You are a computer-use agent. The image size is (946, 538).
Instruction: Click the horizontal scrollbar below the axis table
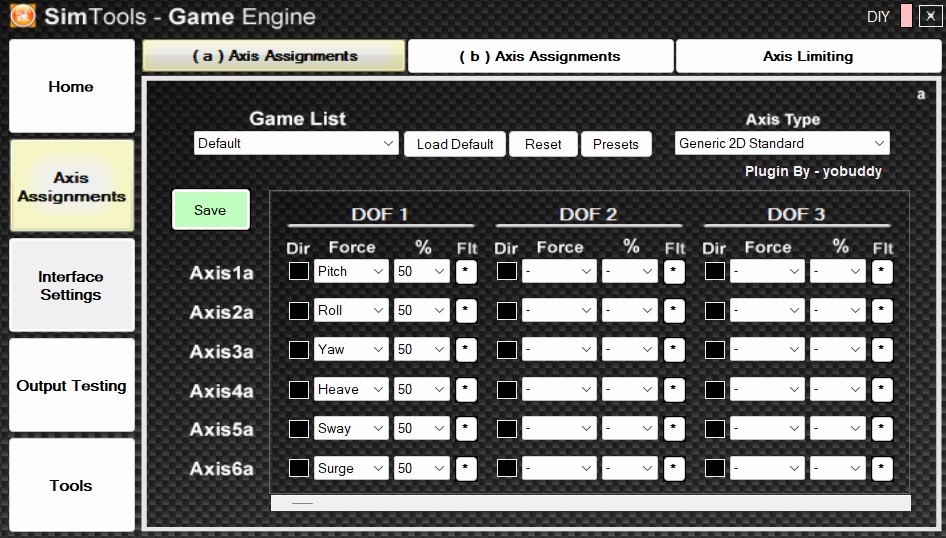point(590,503)
